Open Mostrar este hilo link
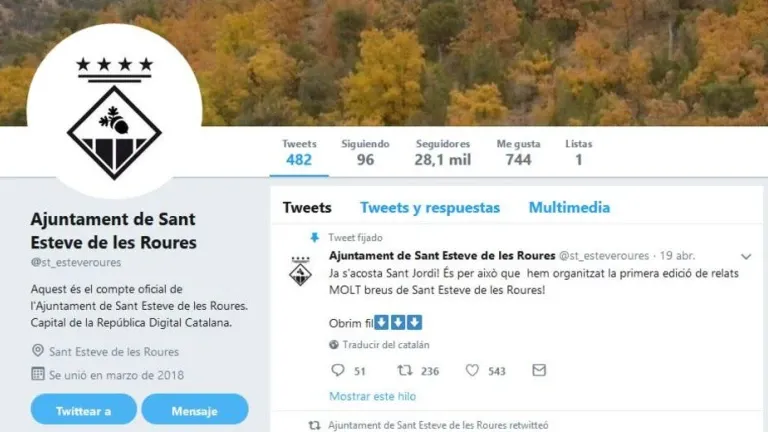Viewport: 768px width, 432px height. click(x=372, y=396)
